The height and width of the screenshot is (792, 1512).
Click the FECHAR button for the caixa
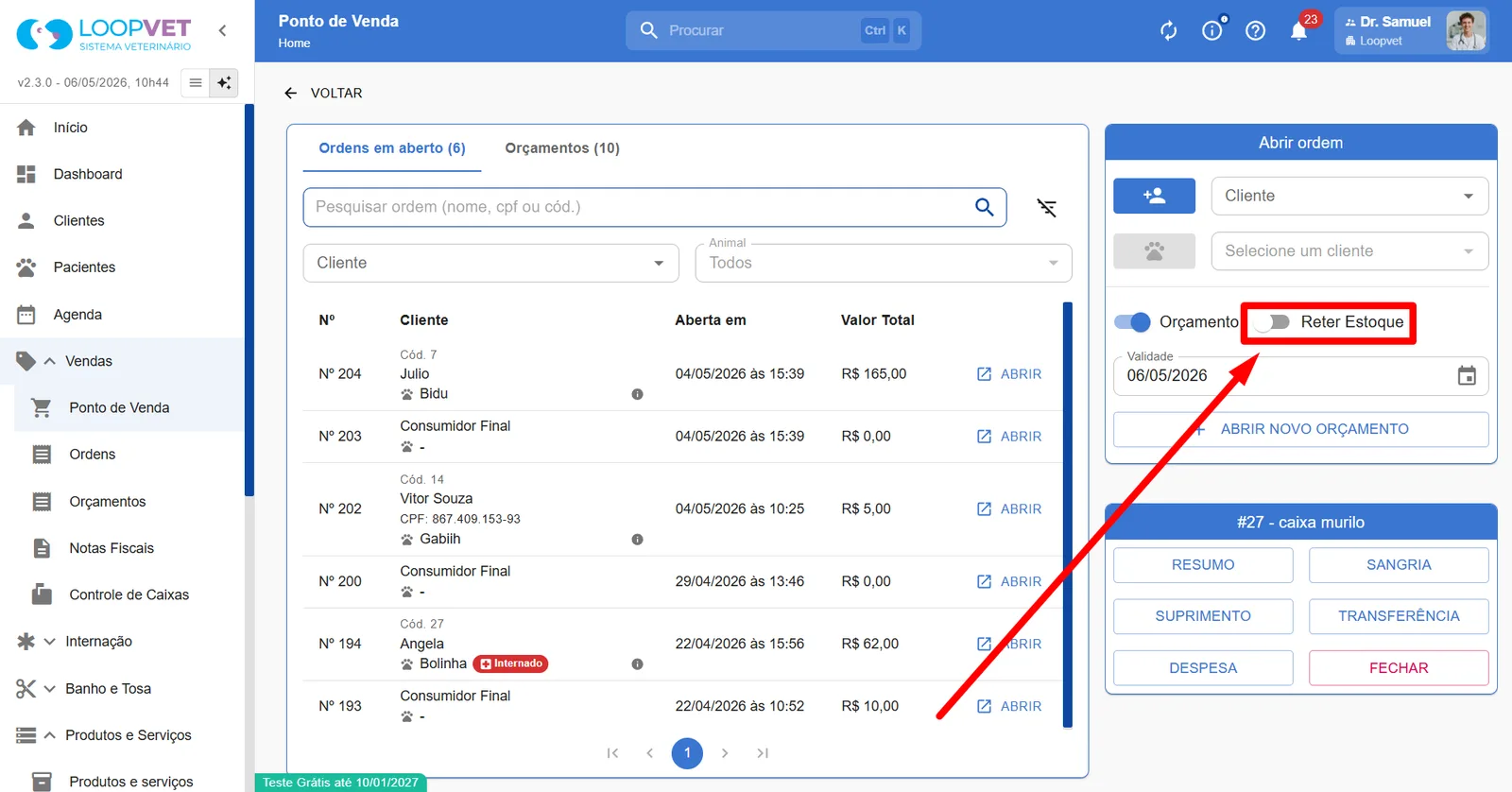point(1399,668)
